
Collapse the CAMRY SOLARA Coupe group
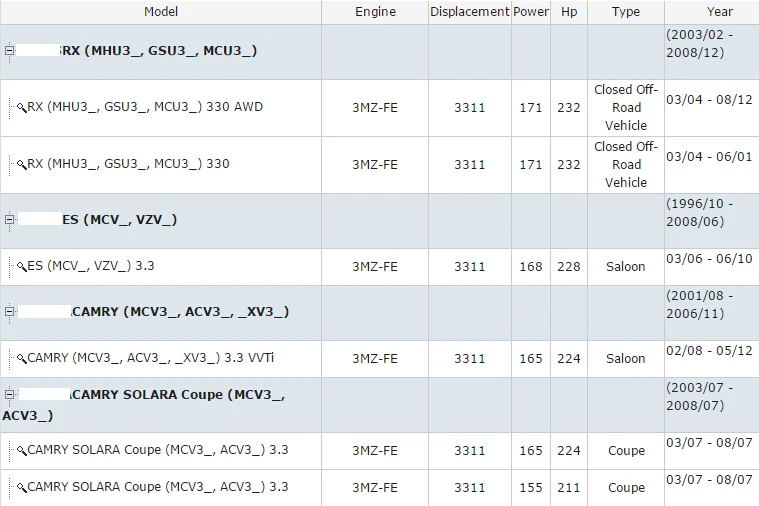click(x=9, y=395)
